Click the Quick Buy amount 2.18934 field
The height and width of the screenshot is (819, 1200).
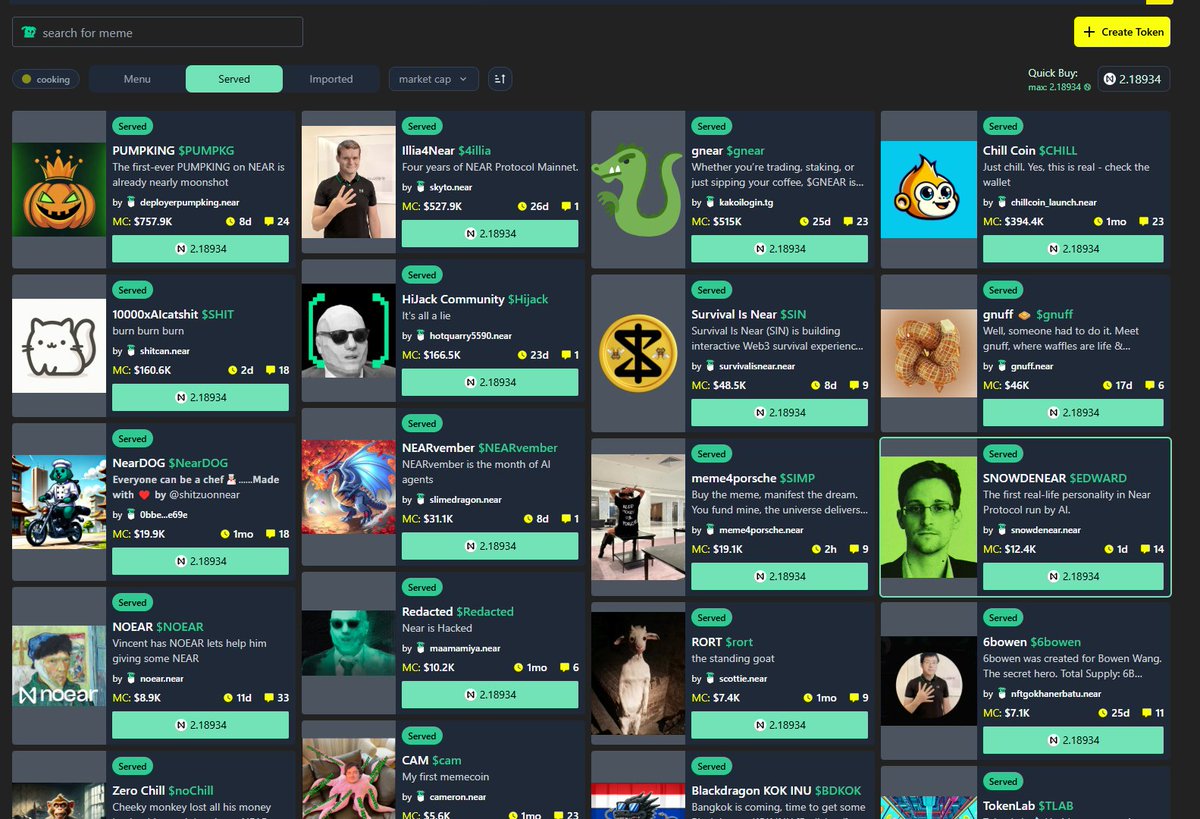[x=1133, y=79]
